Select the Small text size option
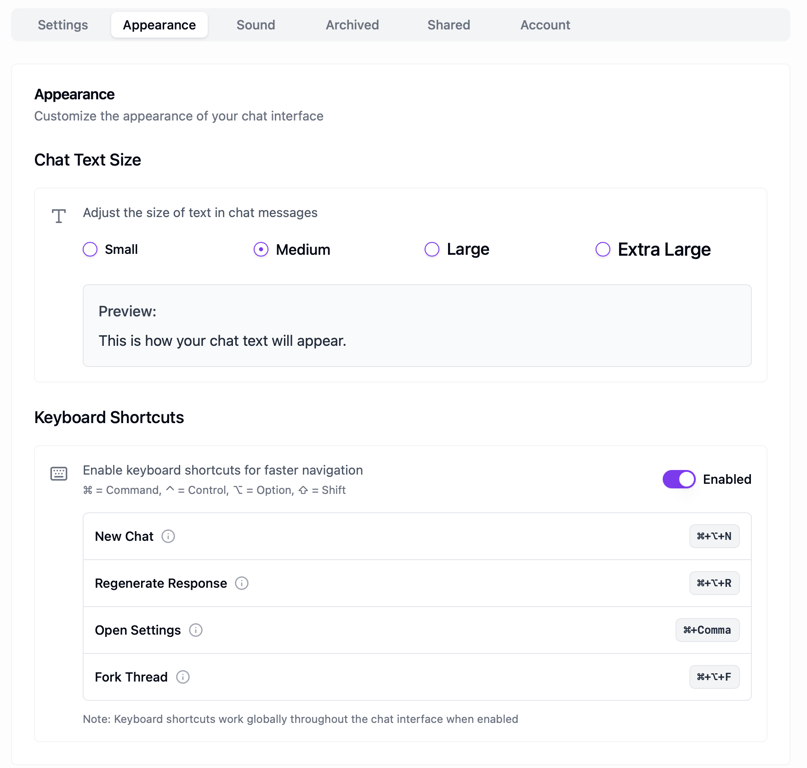The height and width of the screenshot is (768, 807). click(90, 249)
